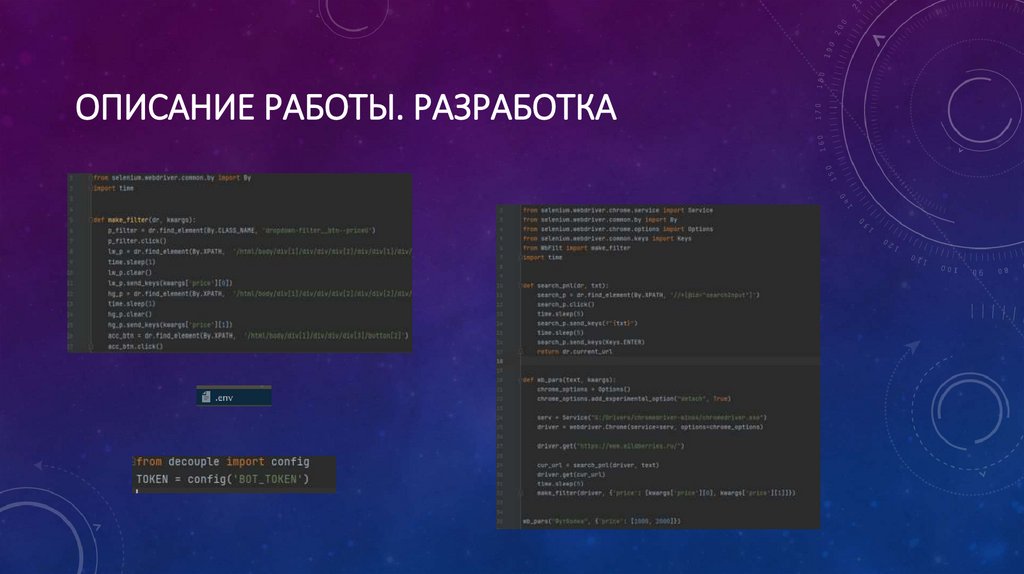Click the .env file icon

click(x=206, y=397)
